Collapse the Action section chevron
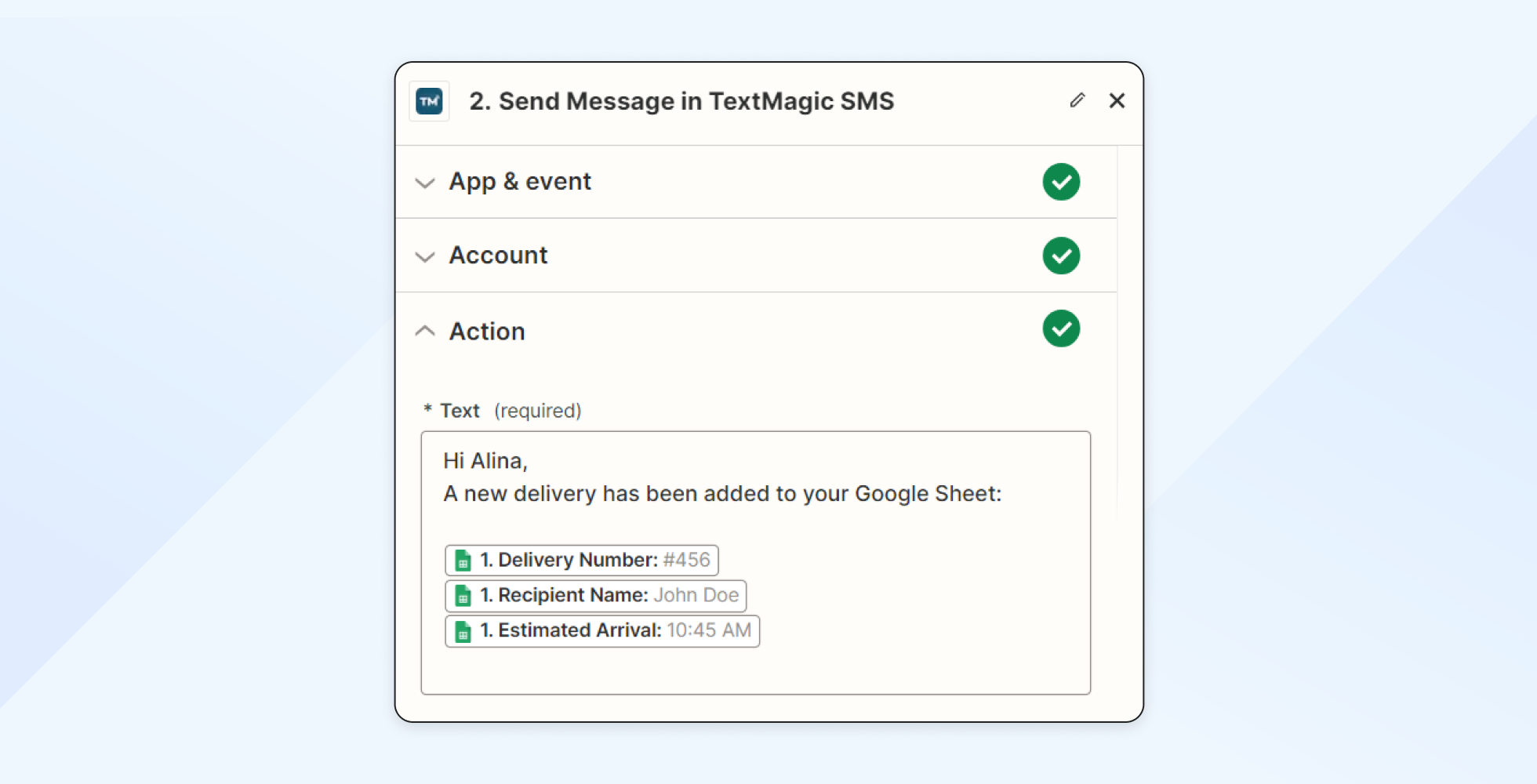This screenshot has height=784, width=1537. point(425,331)
